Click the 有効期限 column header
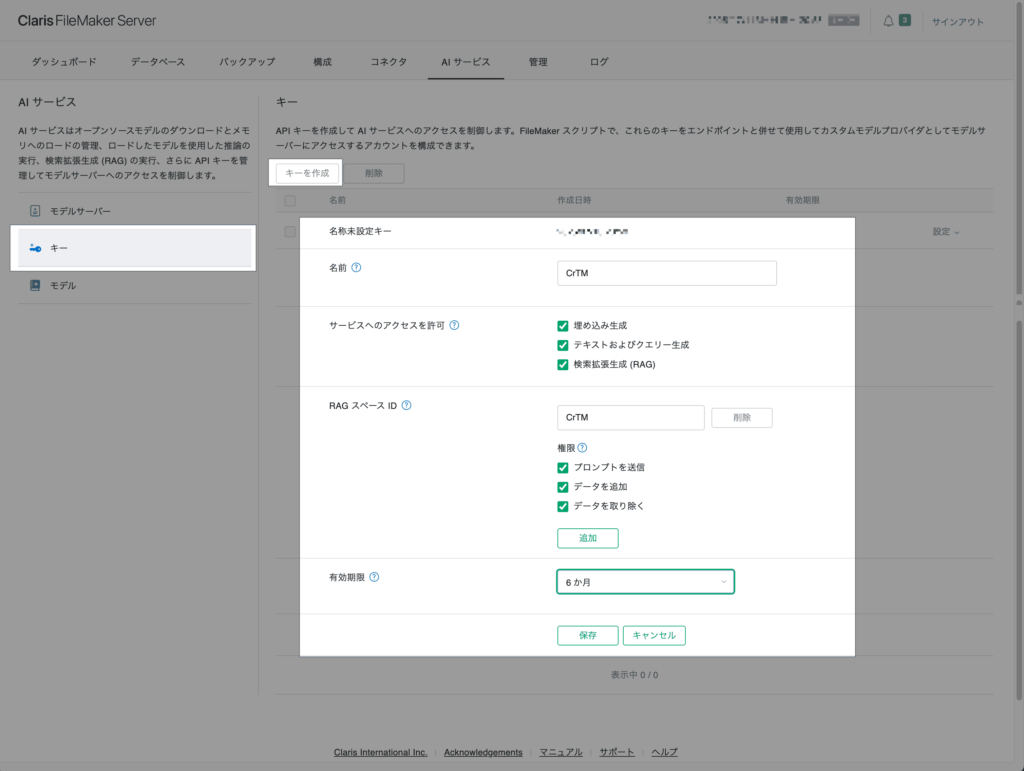This screenshot has width=1024, height=771. (803, 200)
